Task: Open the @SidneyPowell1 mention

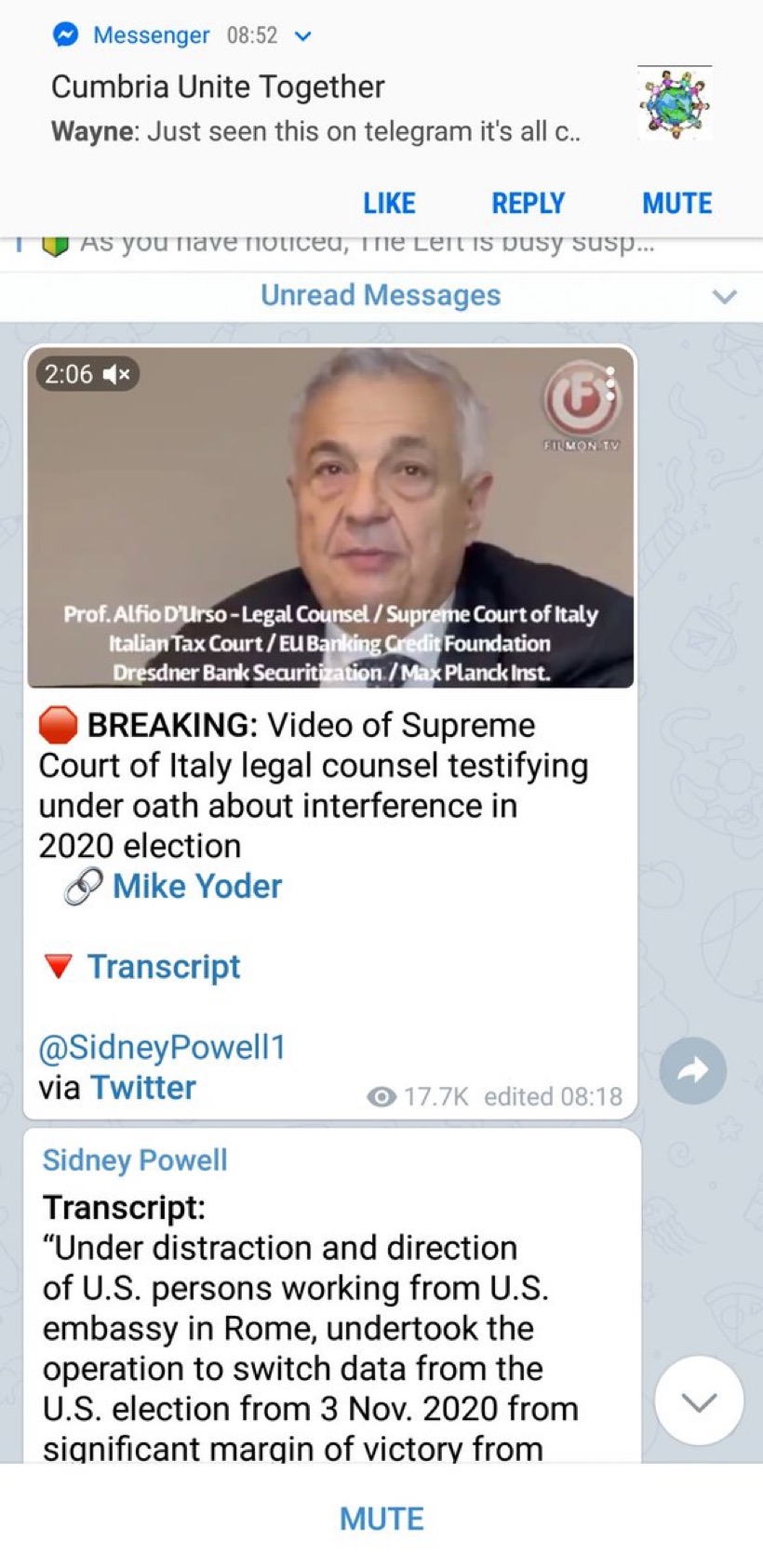Action: pyautogui.click(x=162, y=1047)
